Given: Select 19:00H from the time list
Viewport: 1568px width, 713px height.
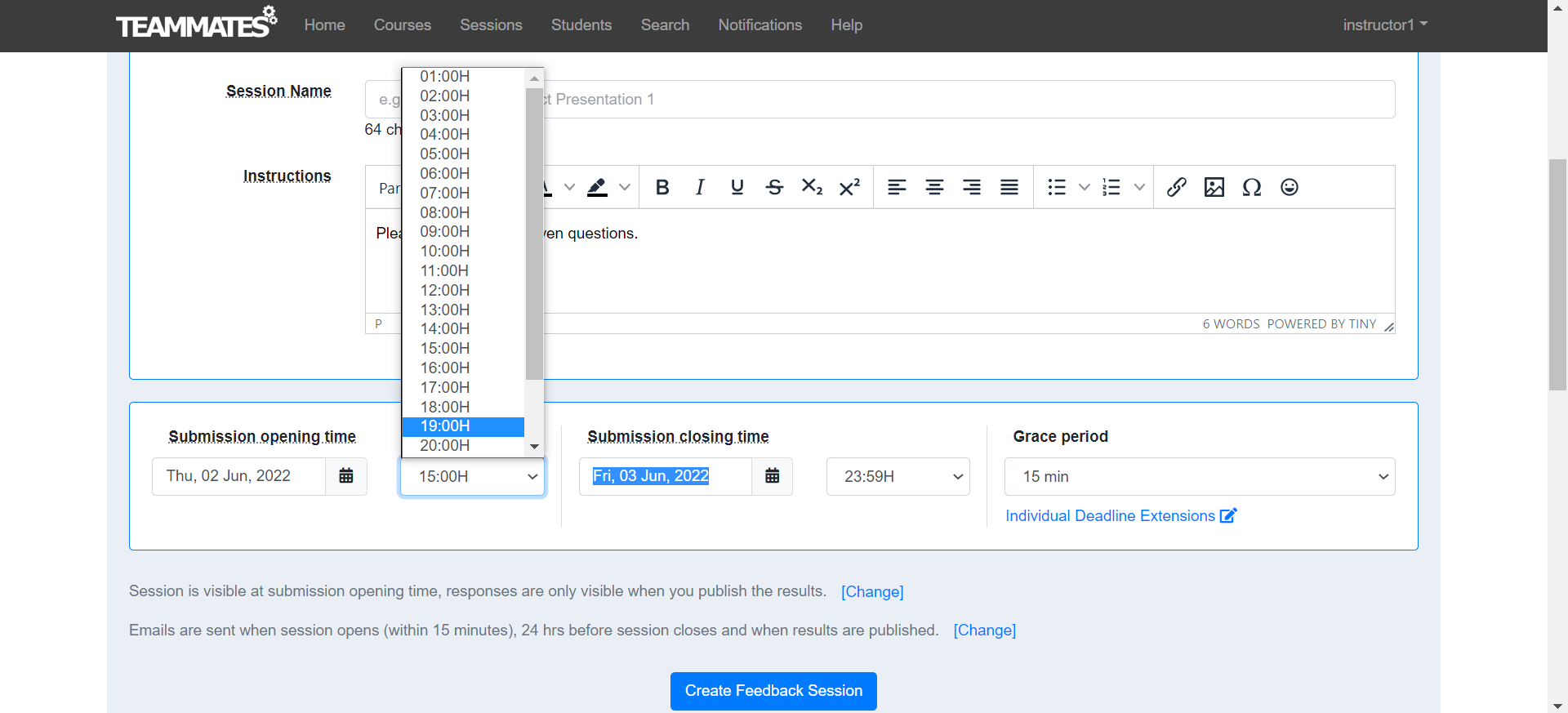Looking at the screenshot, I should click(463, 426).
